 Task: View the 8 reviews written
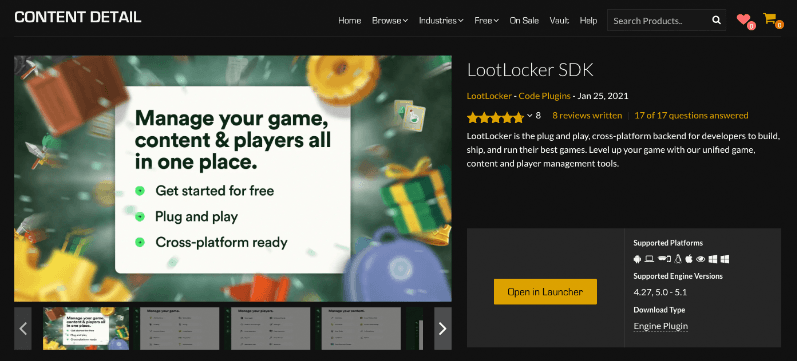pyautogui.click(x=587, y=115)
